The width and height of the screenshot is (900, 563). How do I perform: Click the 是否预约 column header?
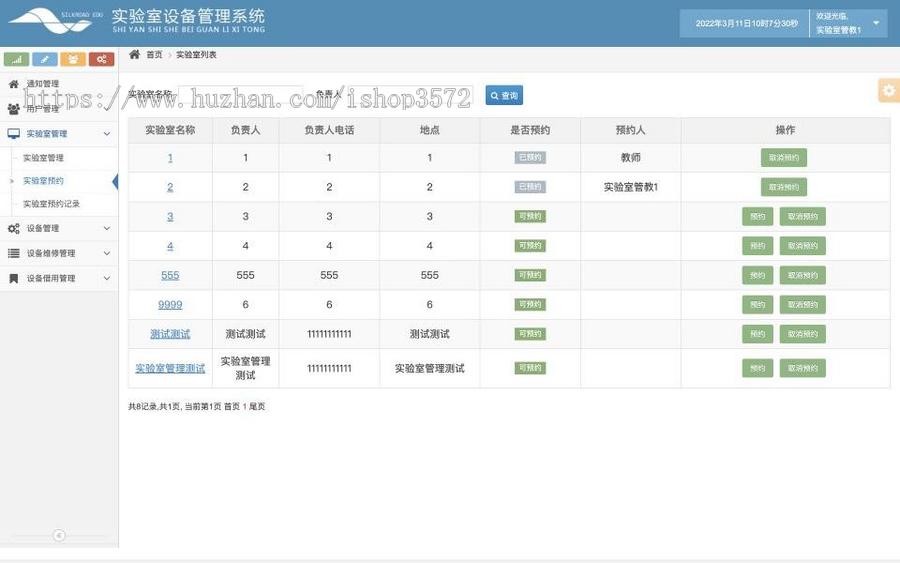coord(530,130)
